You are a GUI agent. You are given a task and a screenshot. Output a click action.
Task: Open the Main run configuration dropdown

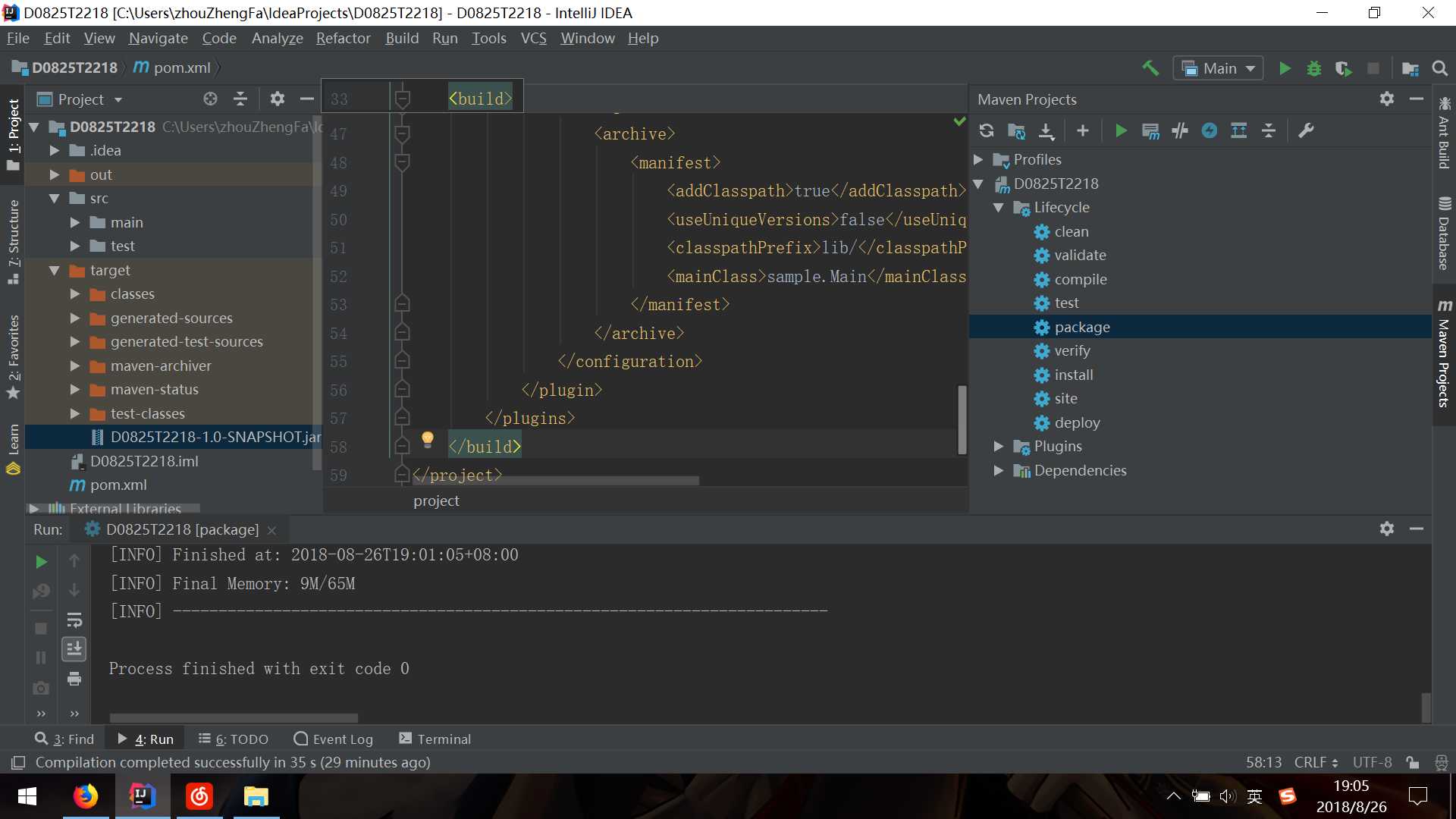[x=1218, y=68]
